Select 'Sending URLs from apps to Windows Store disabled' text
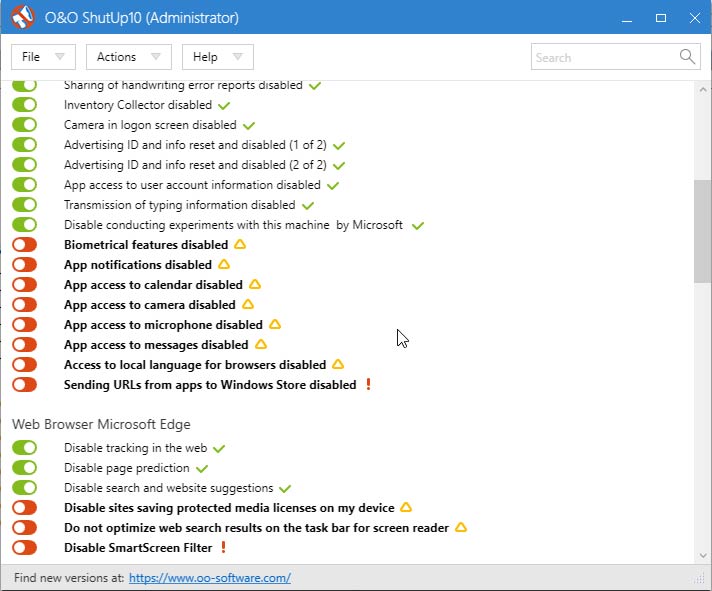The height and width of the screenshot is (591, 712). [210, 385]
